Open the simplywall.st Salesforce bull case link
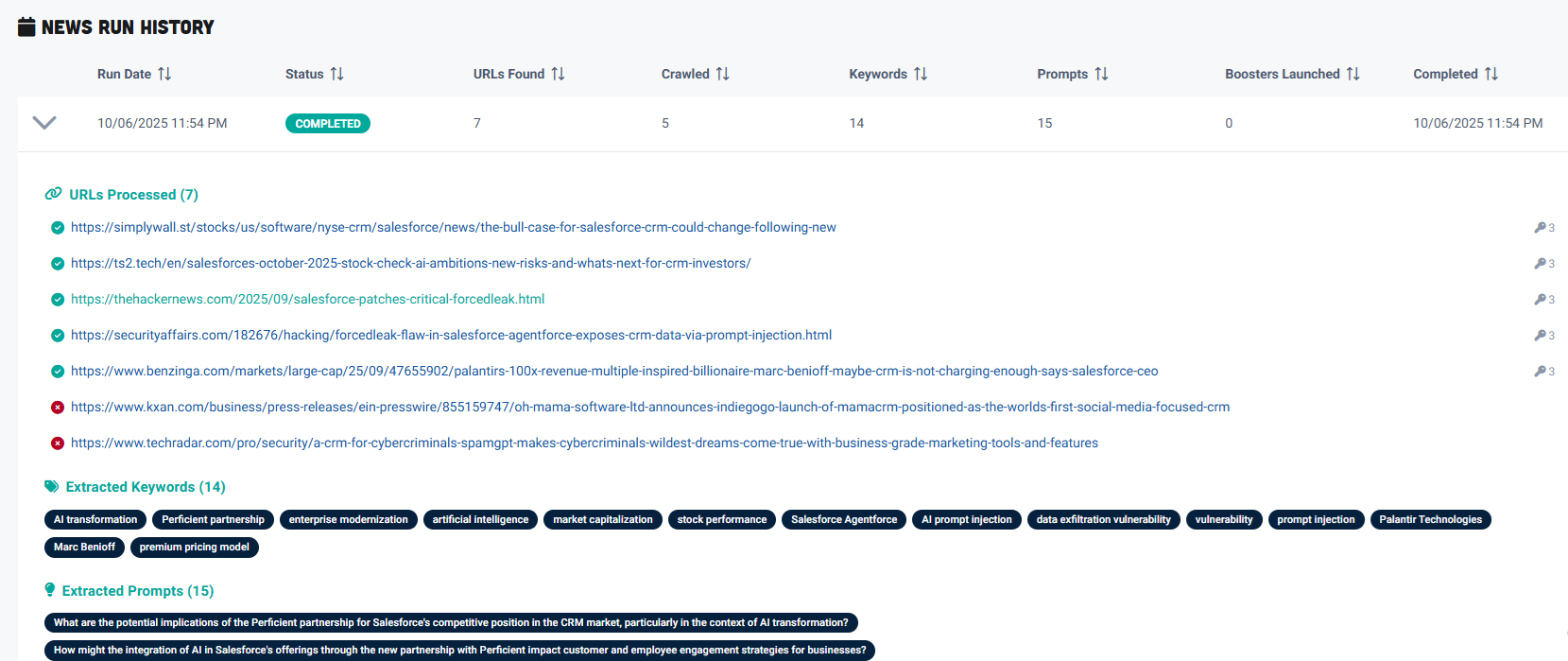Image resolution: width=1568 pixels, height=661 pixels. [x=454, y=227]
